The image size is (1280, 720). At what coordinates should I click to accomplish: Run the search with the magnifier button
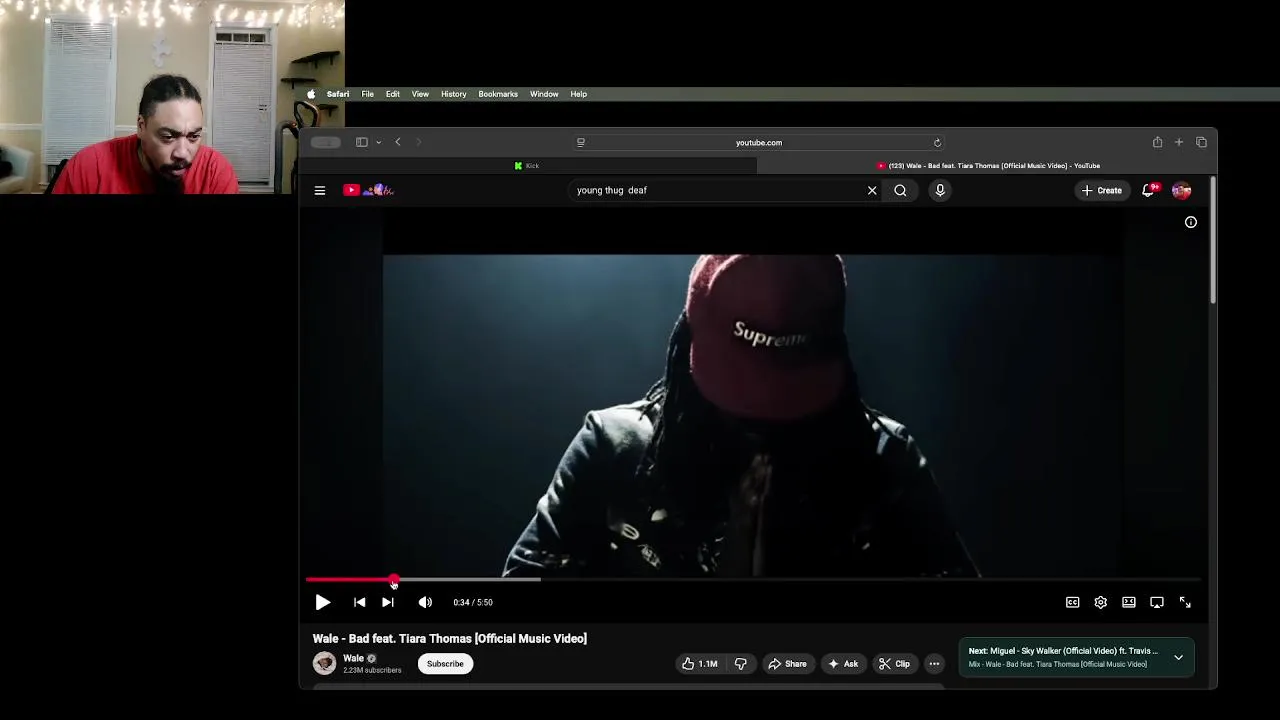pos(900,190)
